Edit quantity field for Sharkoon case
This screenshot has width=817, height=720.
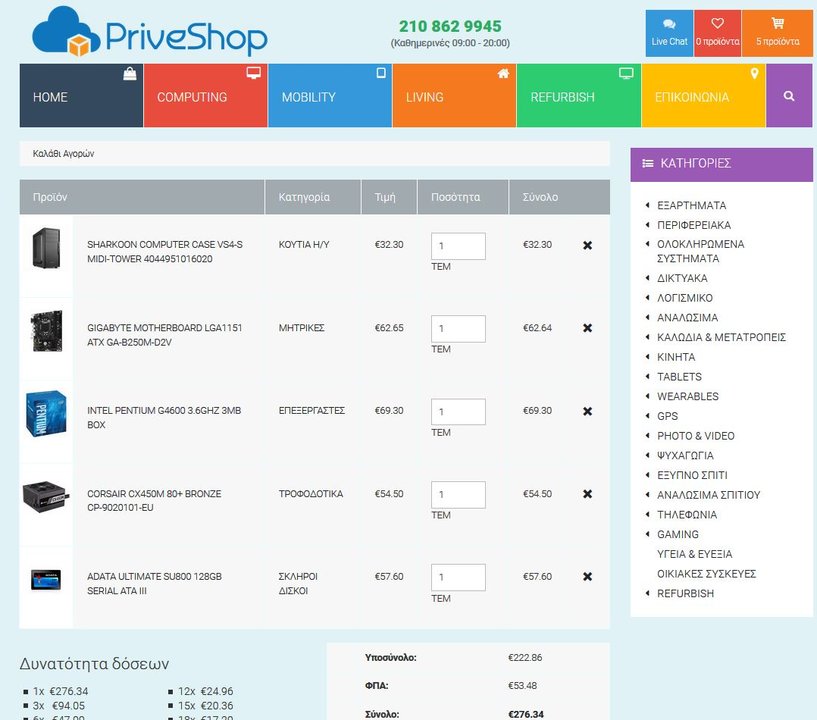(458, 246)
